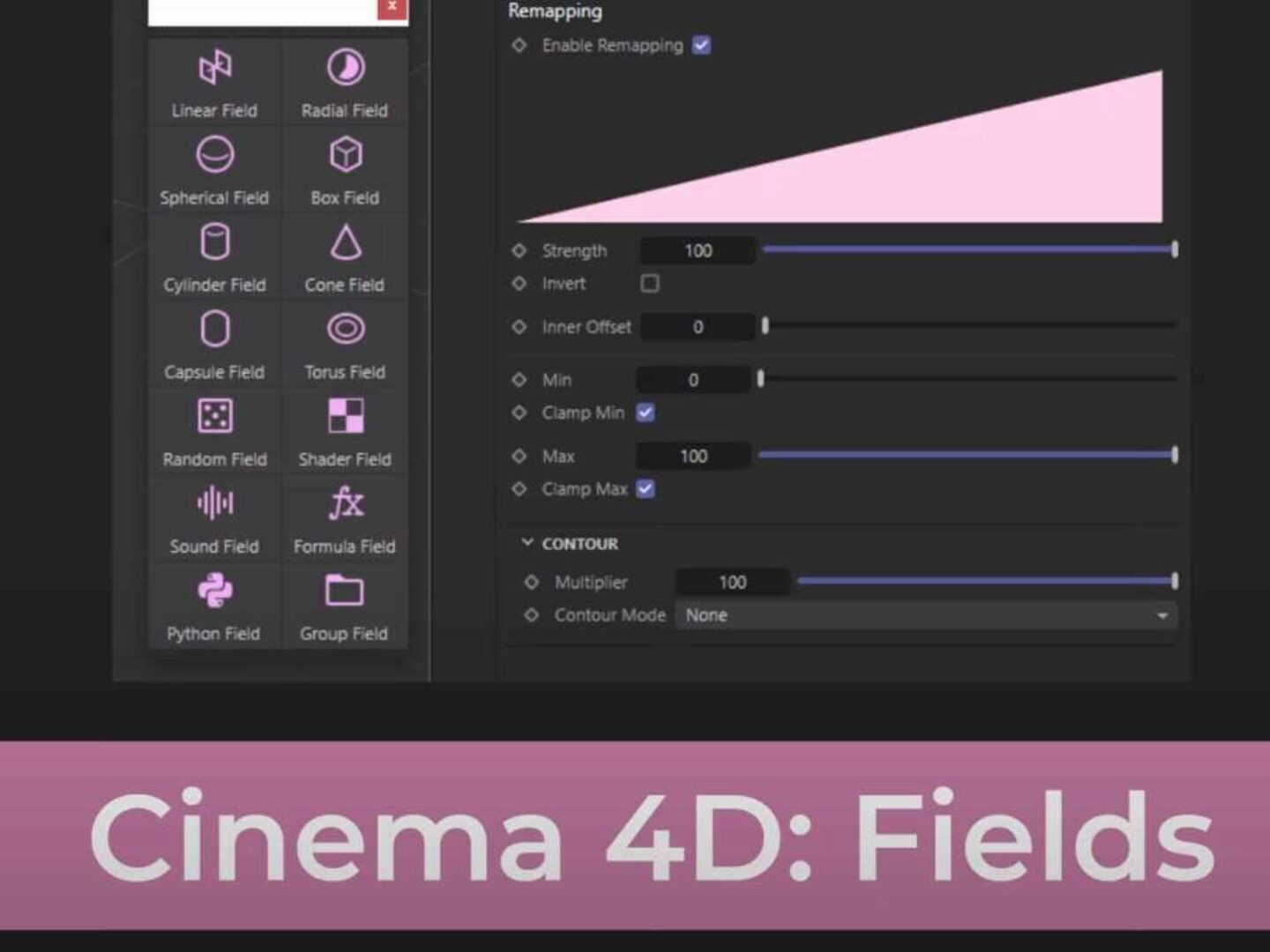The image size is (1270, 952).
Task: Select the Linear Field icon
Action: 214,68
